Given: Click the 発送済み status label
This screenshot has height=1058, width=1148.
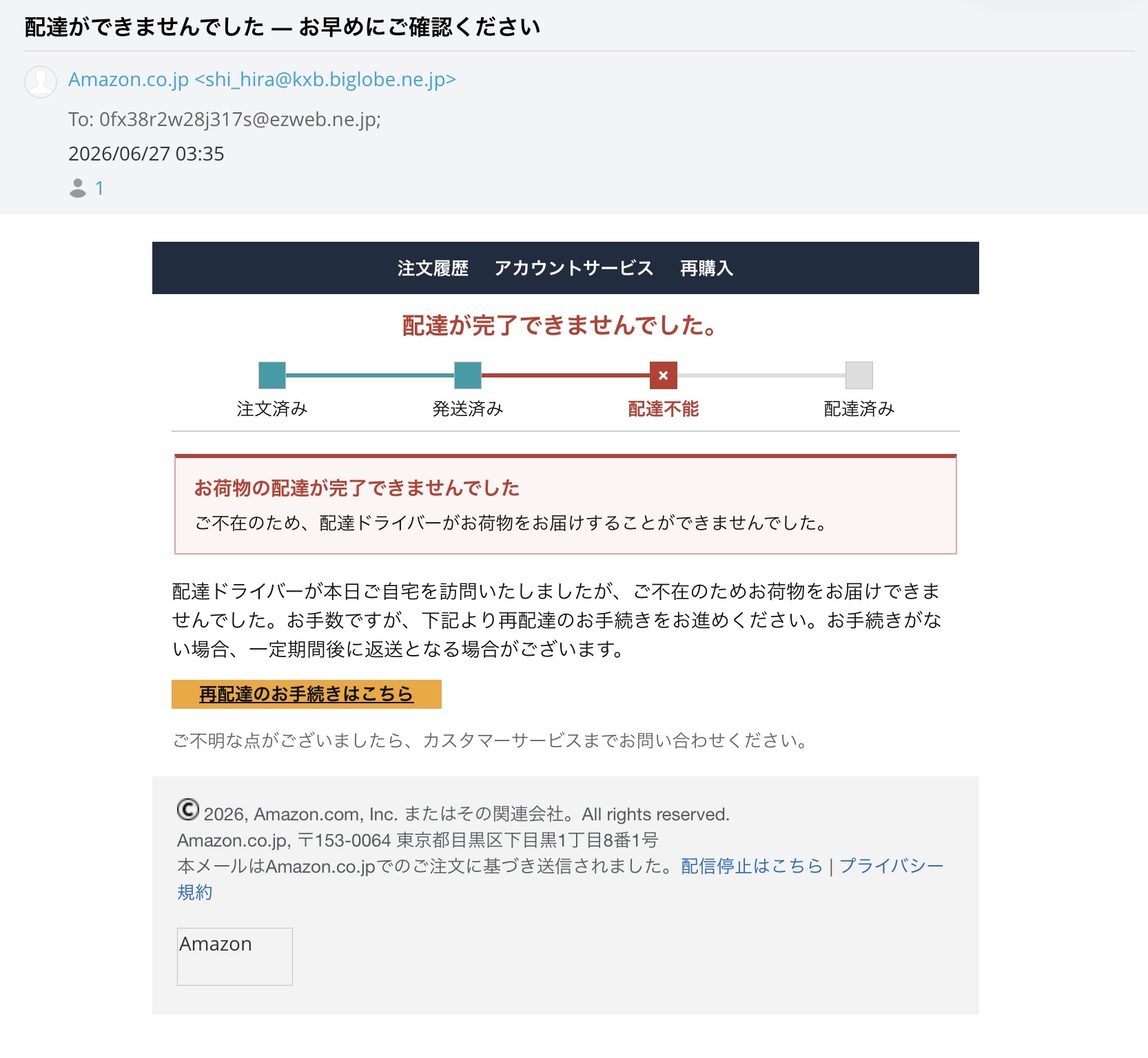Looking at the screenshot, I should [468, 409].
